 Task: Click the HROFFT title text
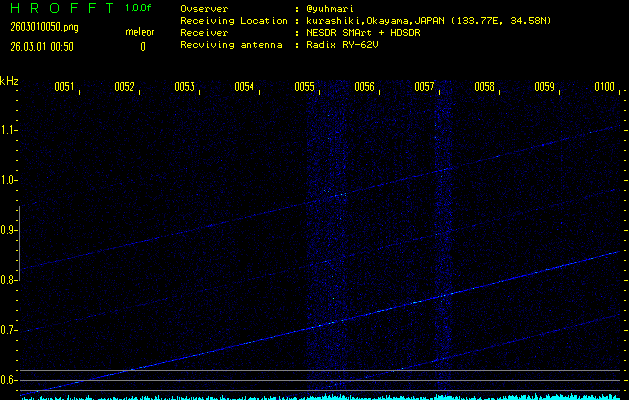pyautogui.click(x=58, y=8)
